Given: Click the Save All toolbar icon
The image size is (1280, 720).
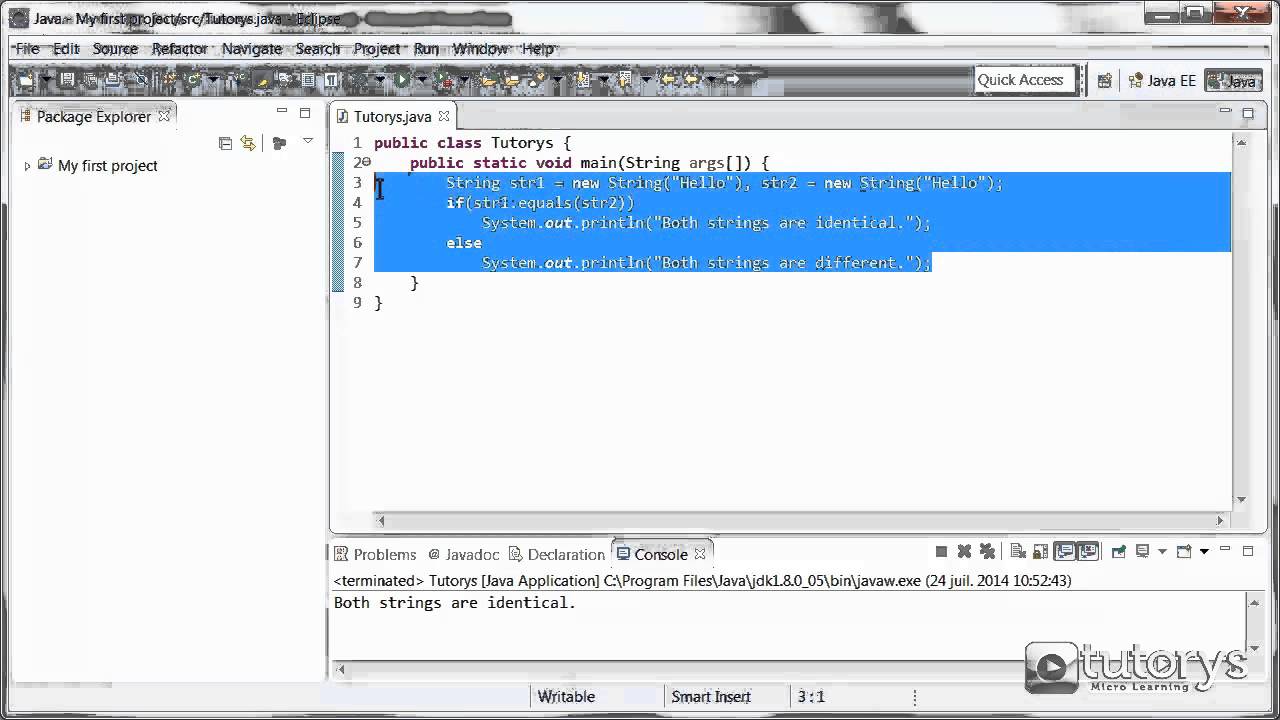Looking at the screenshot, I should tap(89, 80).
